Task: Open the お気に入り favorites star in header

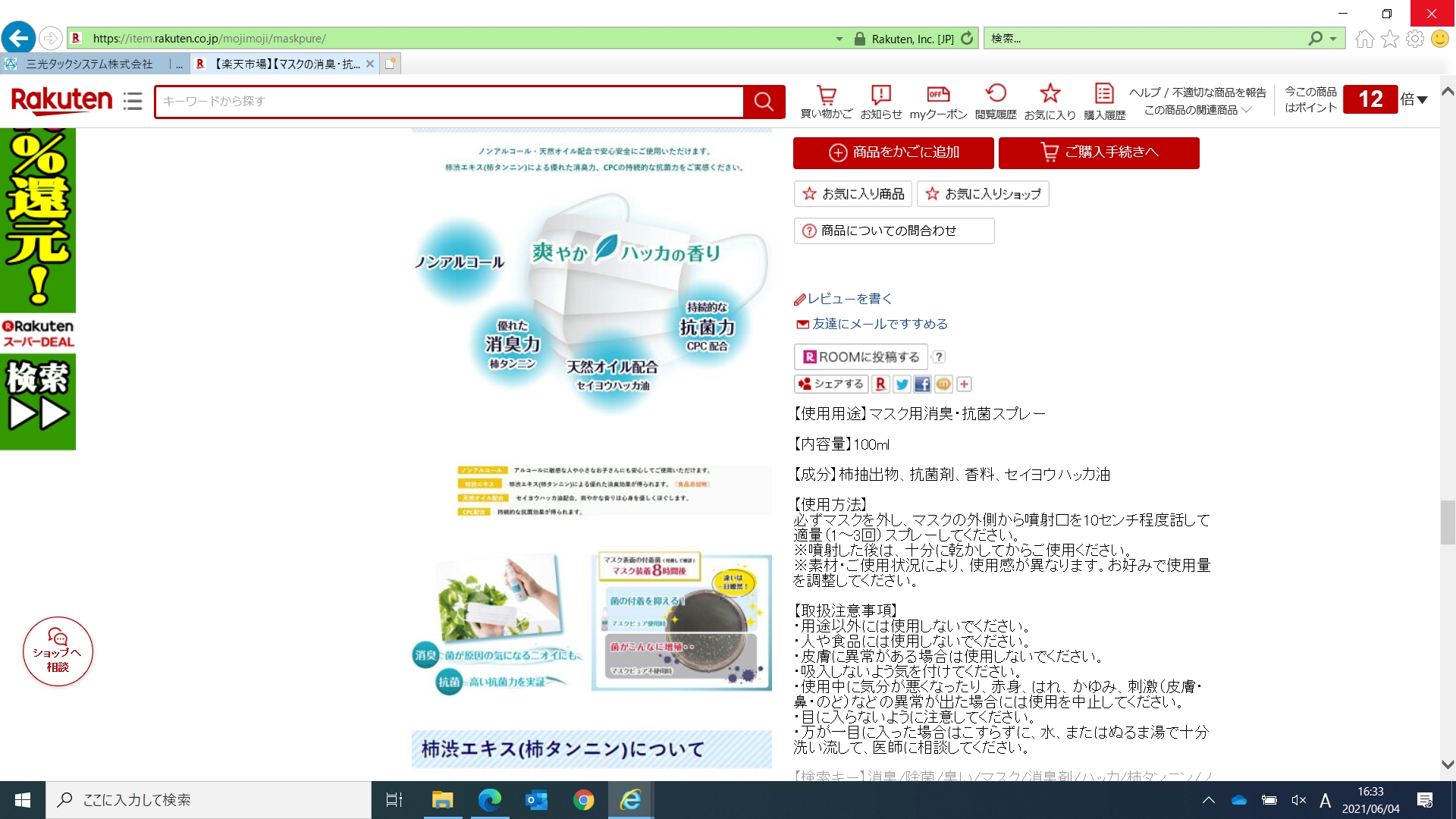Action: 1050,102
